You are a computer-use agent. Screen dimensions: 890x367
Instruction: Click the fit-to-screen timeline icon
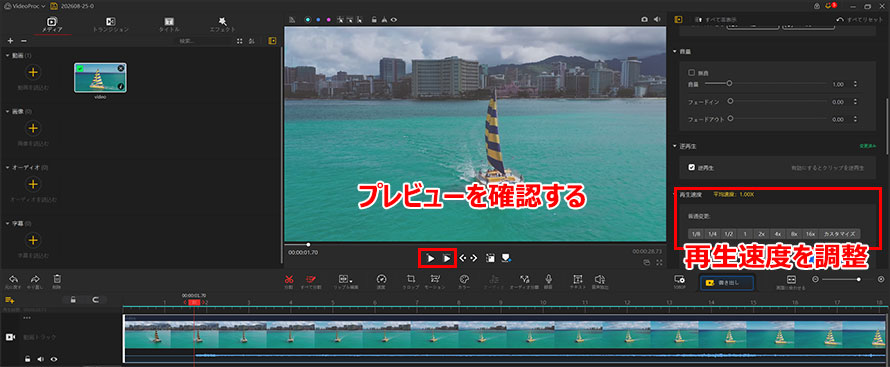[x=792, y=280]
